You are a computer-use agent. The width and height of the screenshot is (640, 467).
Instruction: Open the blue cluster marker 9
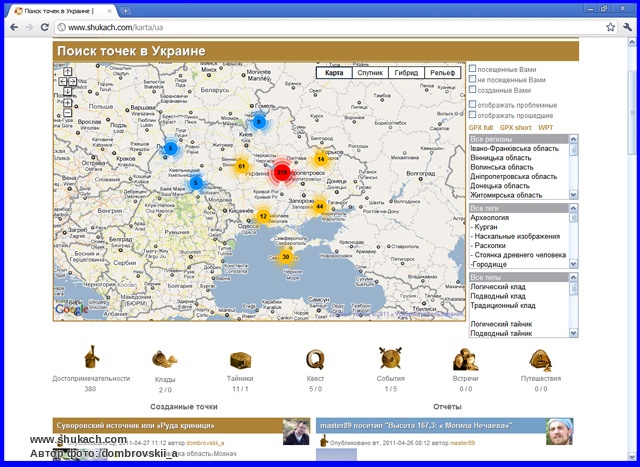point(258,122)
